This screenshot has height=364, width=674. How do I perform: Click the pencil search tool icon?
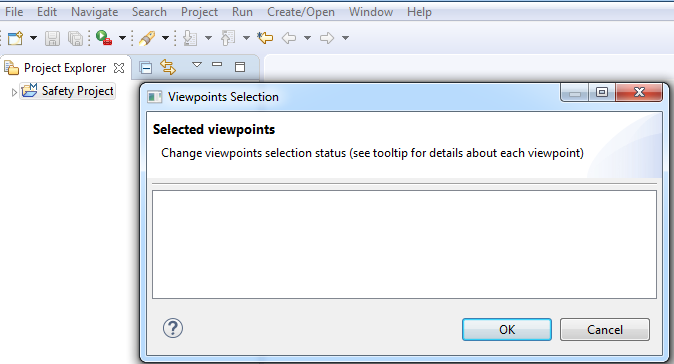click(x=147, y=38)
